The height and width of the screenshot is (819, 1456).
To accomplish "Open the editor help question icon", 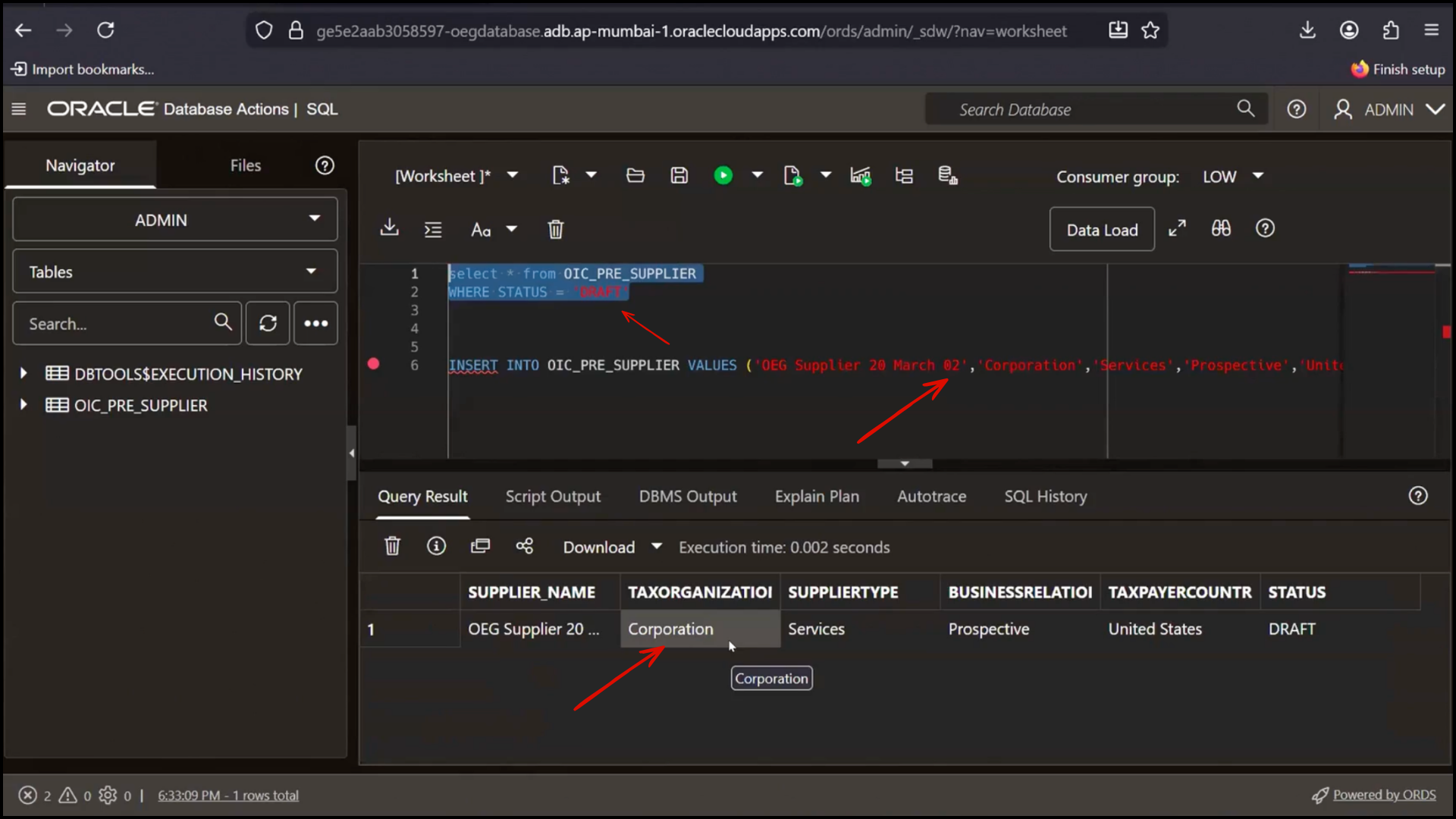I will 1265,228.
